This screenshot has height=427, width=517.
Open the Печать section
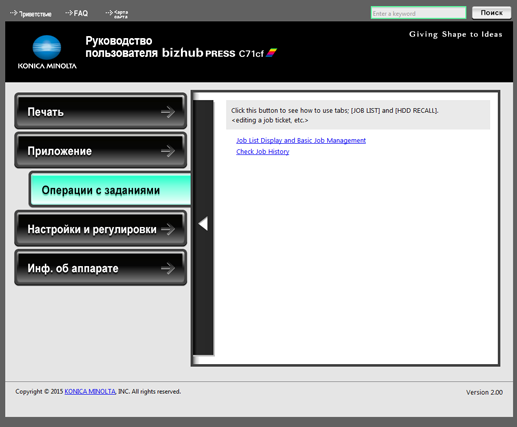pyautogui.click(x=101, y=111)
